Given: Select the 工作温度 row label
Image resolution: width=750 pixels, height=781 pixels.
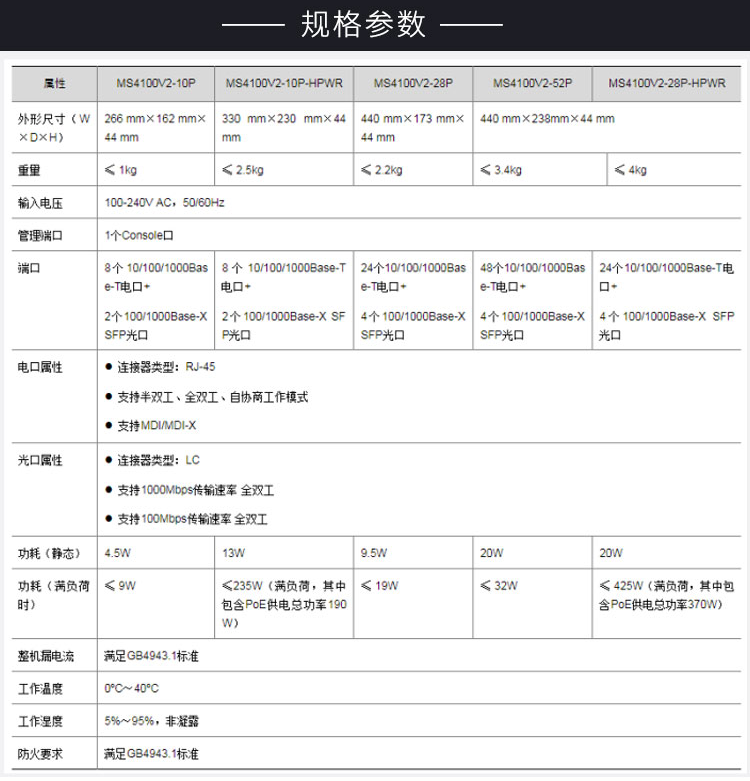Looking at the screenshot, I should click(x=40, y=689).
